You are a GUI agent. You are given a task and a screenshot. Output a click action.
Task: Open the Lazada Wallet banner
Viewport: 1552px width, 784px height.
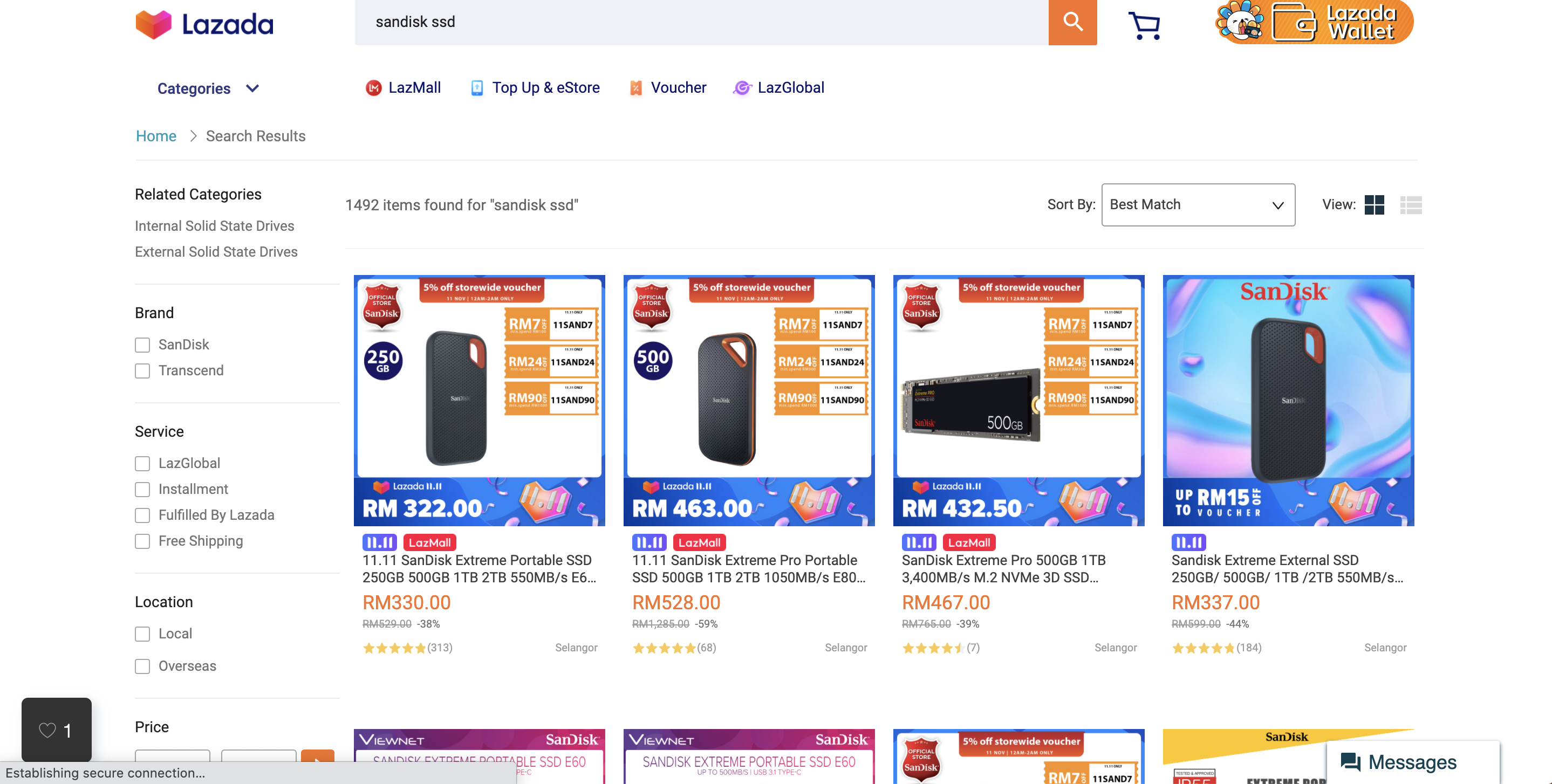click(x=1314, y=22)
